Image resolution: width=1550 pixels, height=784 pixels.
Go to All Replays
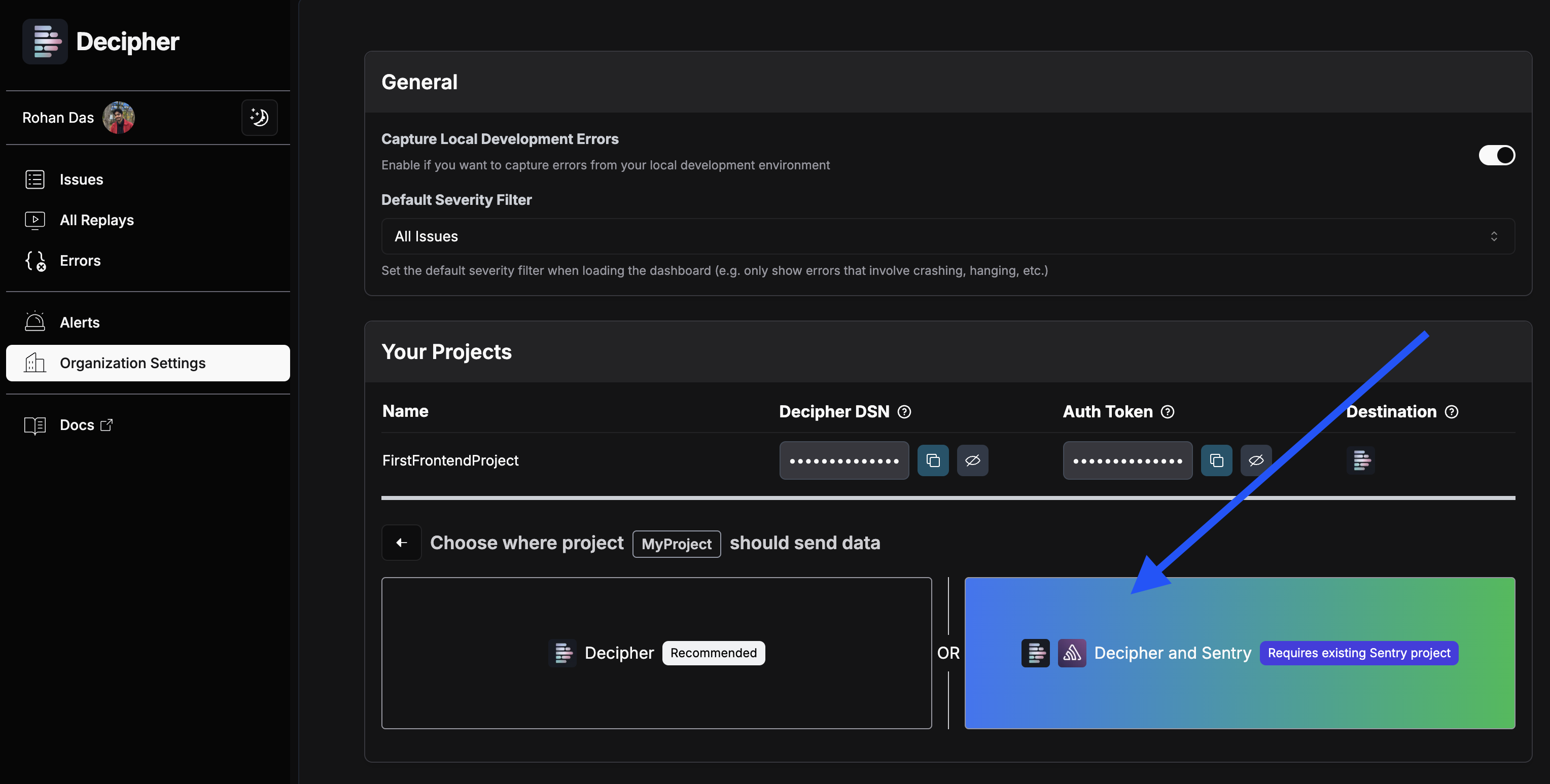(x=148, y=220)
